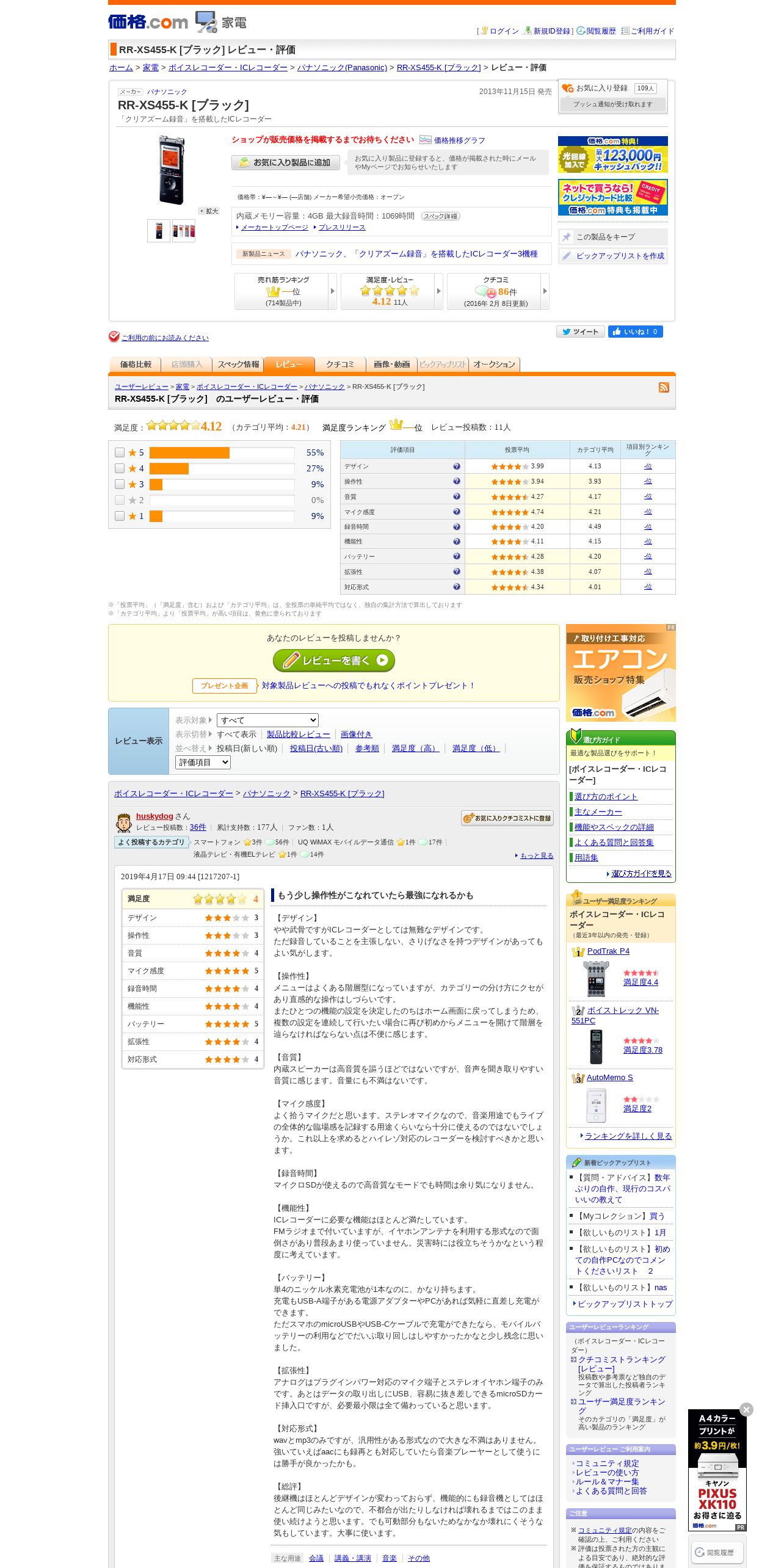This screenshot has width=784, height=1568.
Task: Click この製品をキープ pin item
Action: coord(613,237)
